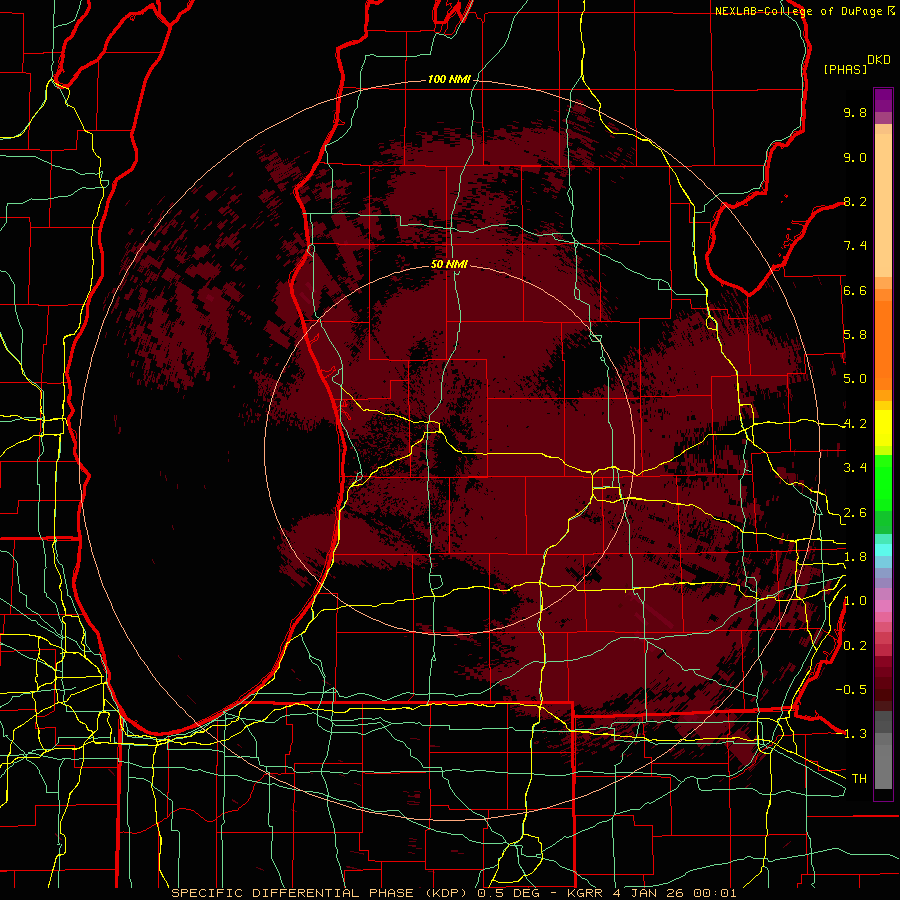Image resolution: width=900 pixels, height=900 pixels.
Task: Click the 5.8 scale value
Action: click(x=855, y=335)
